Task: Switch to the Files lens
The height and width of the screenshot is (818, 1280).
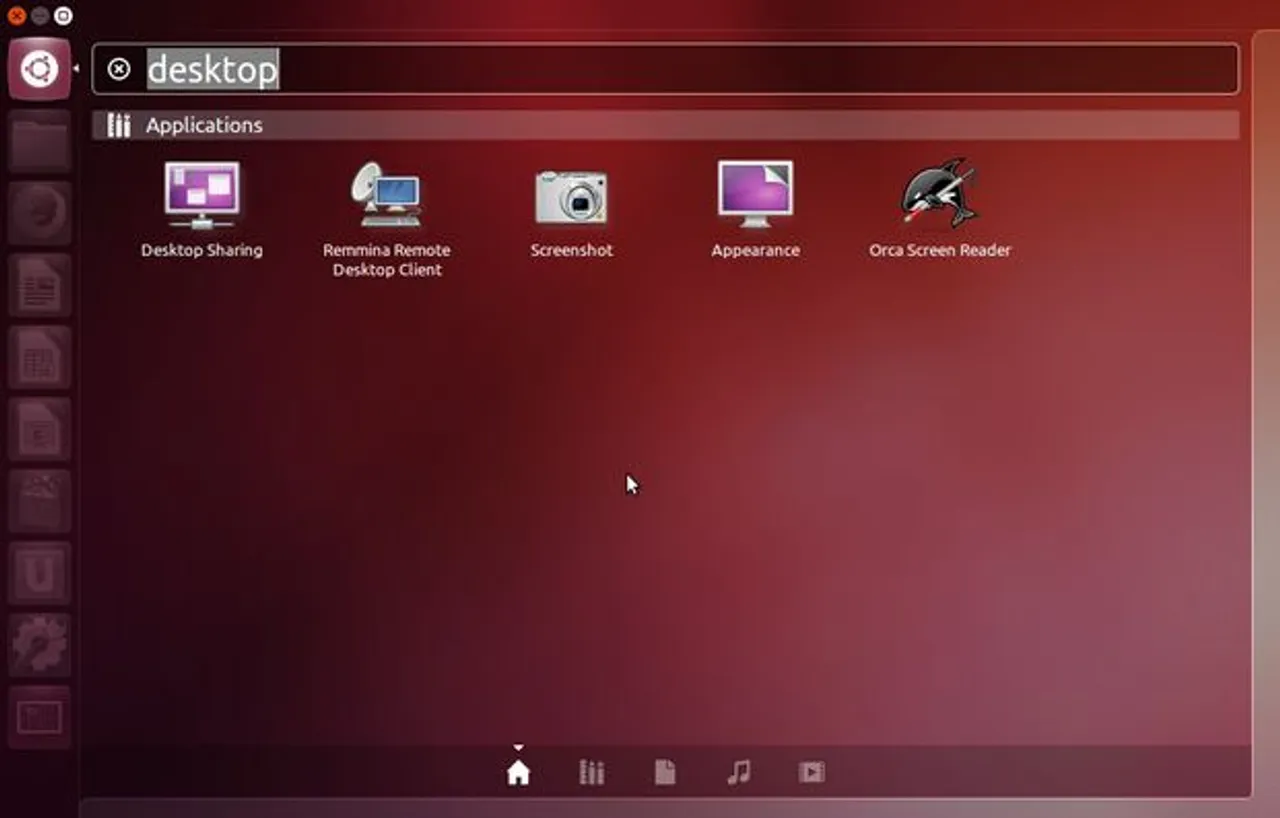Action: point(665,772)
